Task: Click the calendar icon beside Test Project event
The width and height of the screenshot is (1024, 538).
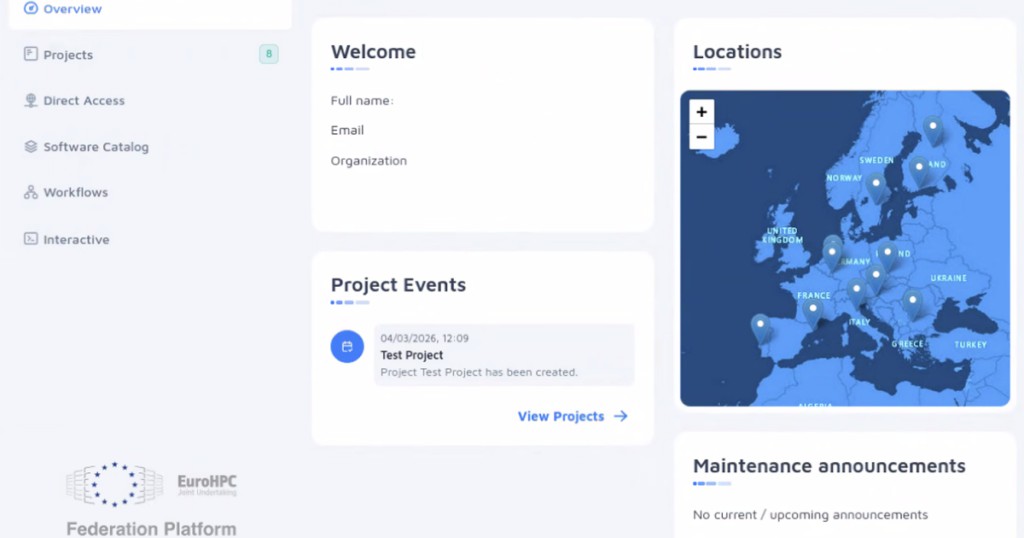Action: click(x=347, y=347)
